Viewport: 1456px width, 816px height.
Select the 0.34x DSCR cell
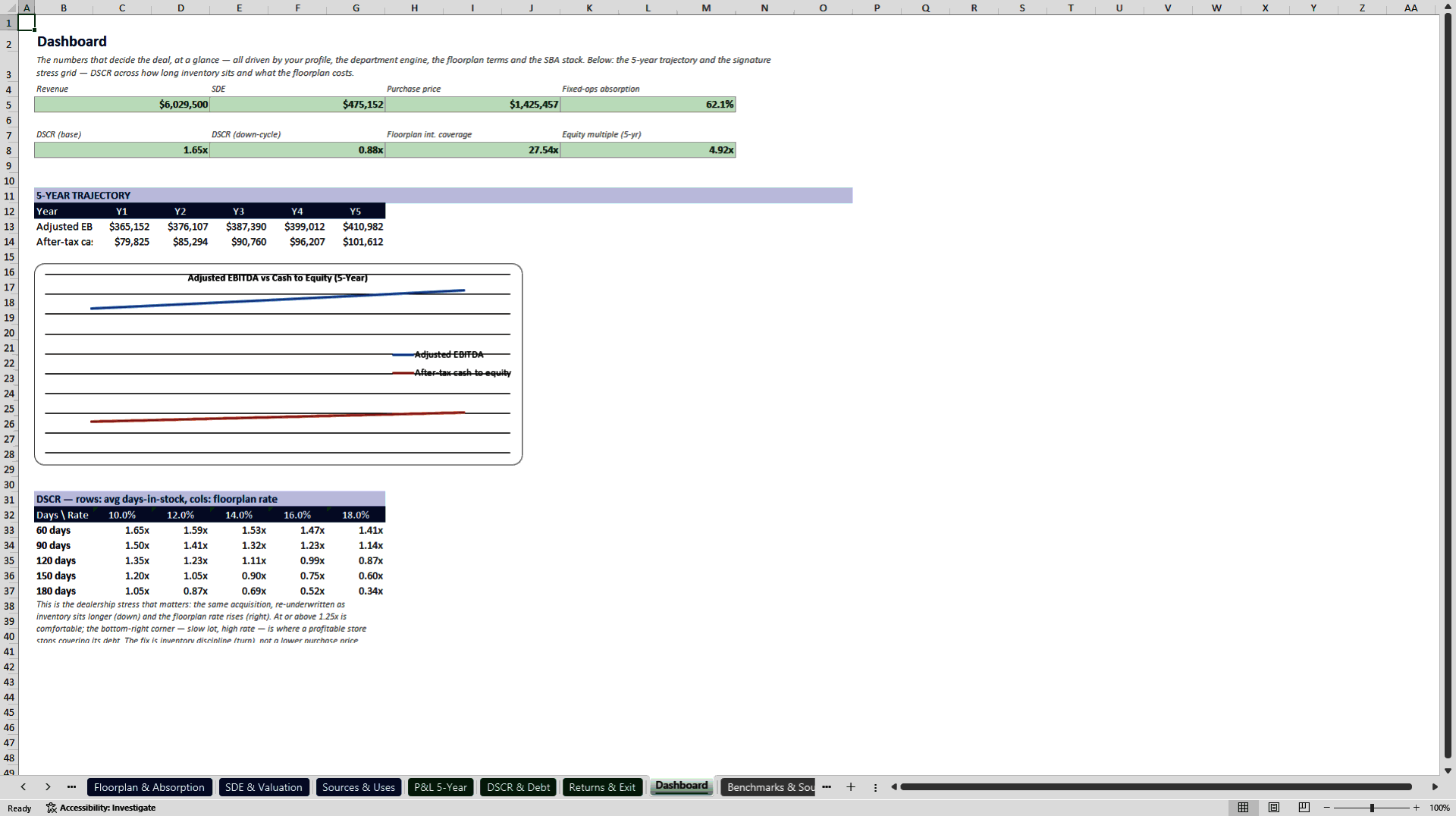[356, 591]
